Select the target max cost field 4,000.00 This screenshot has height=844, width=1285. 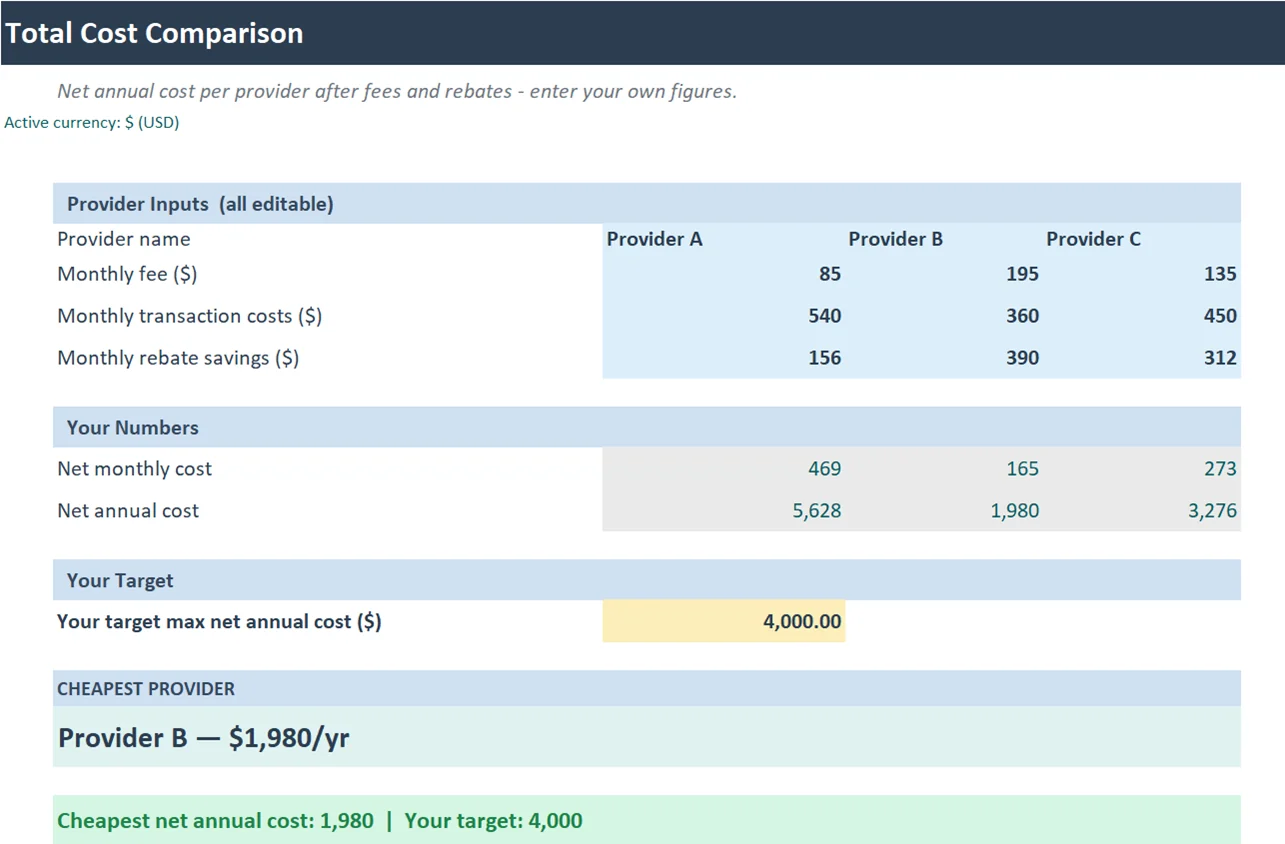tap(724, 621)
